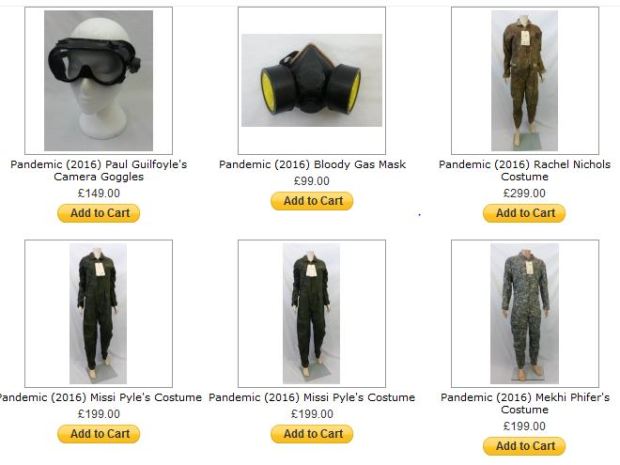The image size is (620, 465).
Task: Add the leftmost Missi Pyle's Costume to cart
Action: 99,434
